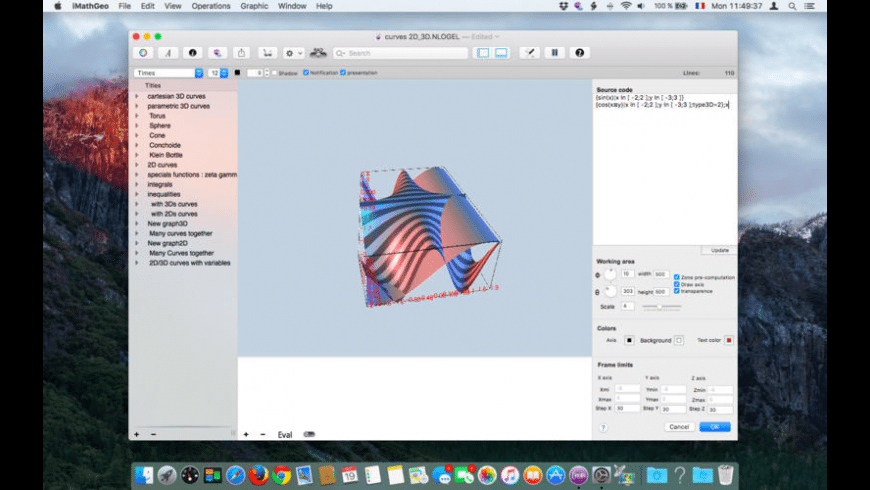The width and height of the screenshot is (870, 490).
Task: Click the help question button near Cancel
Action: pyautogui.click(x=603, y=427)
